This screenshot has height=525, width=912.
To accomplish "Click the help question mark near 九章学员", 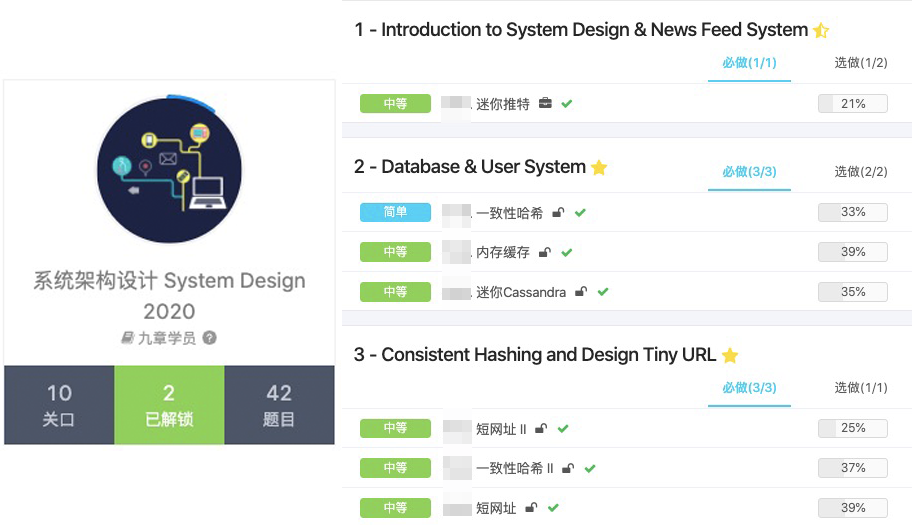I will click(209, 338).
